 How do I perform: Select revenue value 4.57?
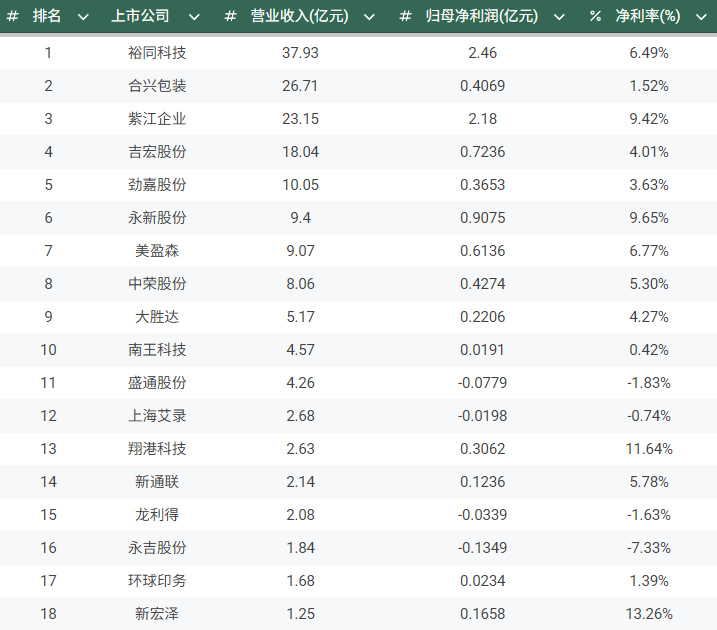click(300, 350)
